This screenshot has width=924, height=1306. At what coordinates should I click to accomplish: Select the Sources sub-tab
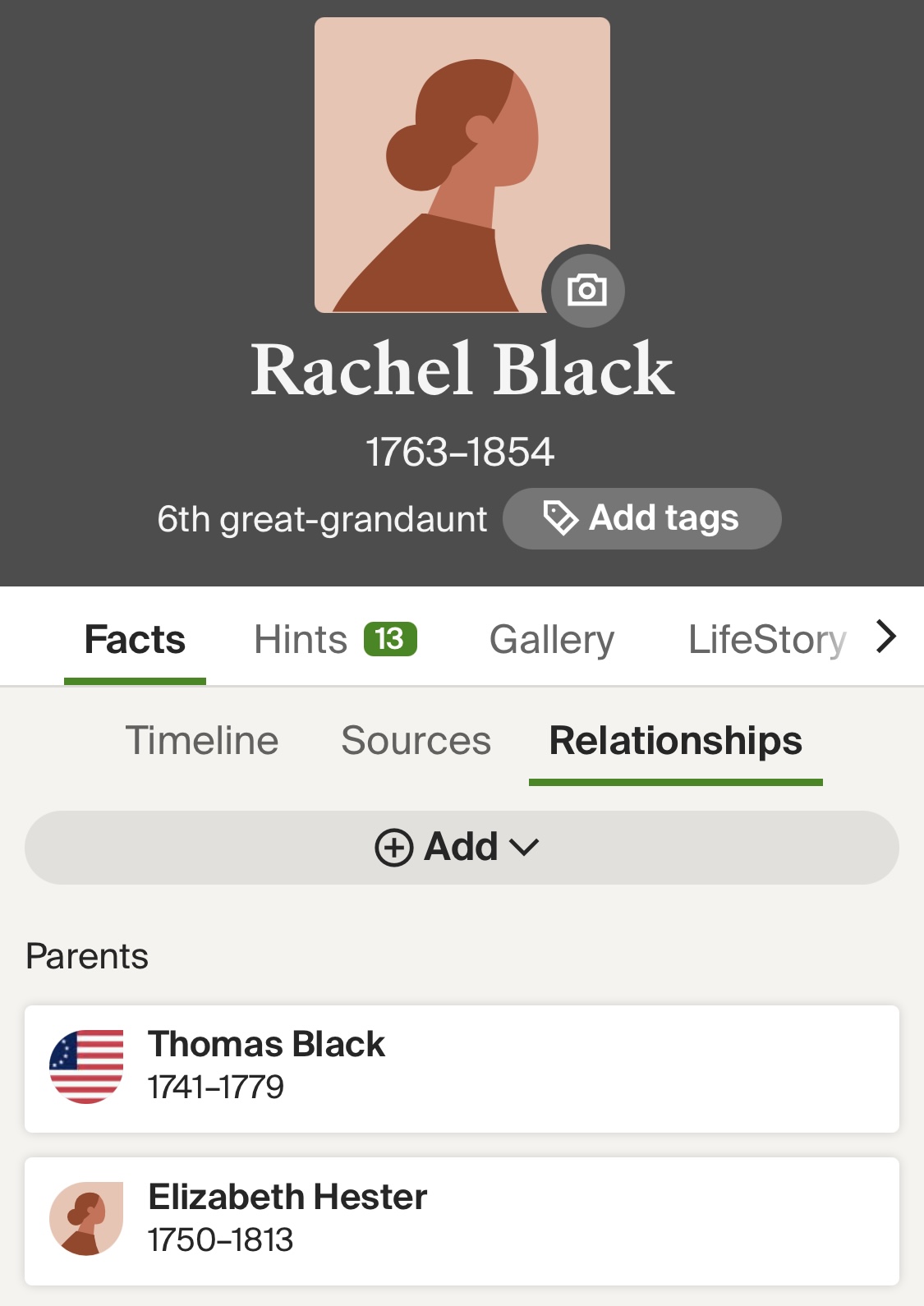[416, 741]
